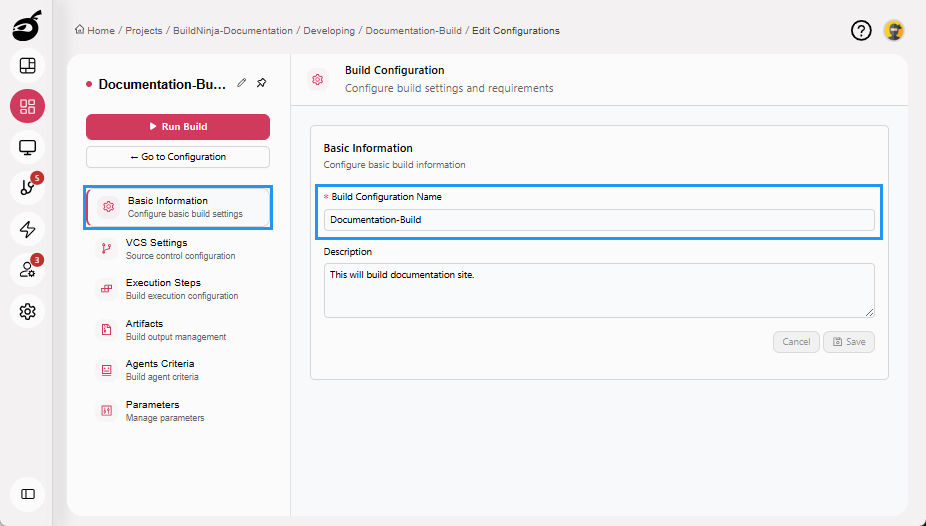Click the Artifacts file icon
Screen dimensions: 926x526
[106, 329]
